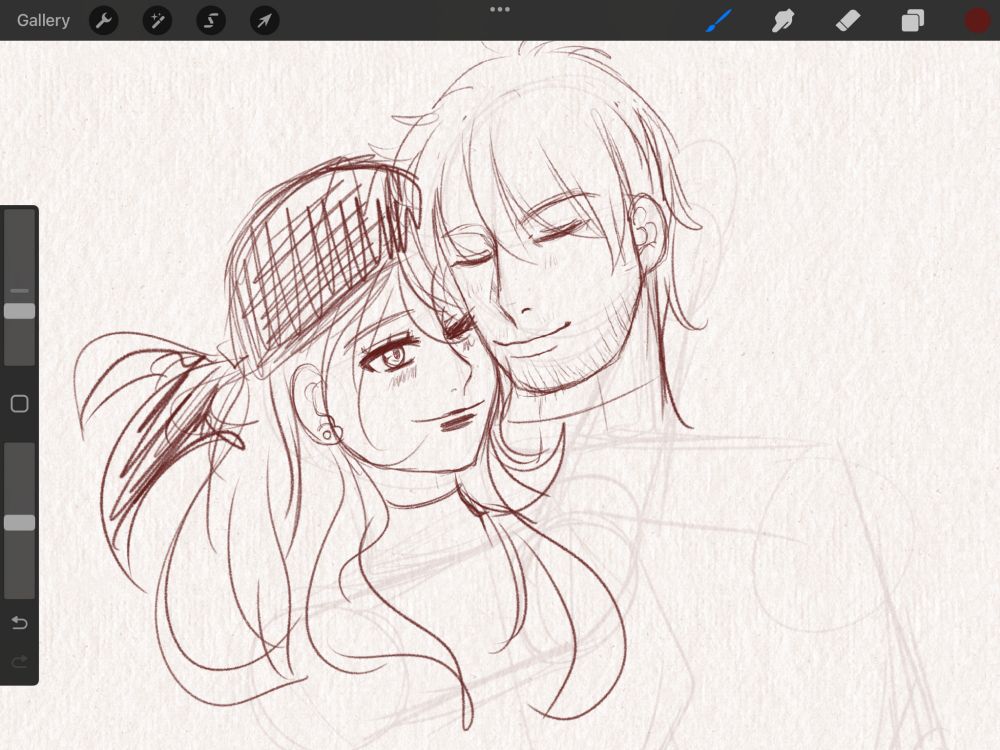Open the Layers panel
This screenshot has height=750, width=1000.
pos(913,20)
